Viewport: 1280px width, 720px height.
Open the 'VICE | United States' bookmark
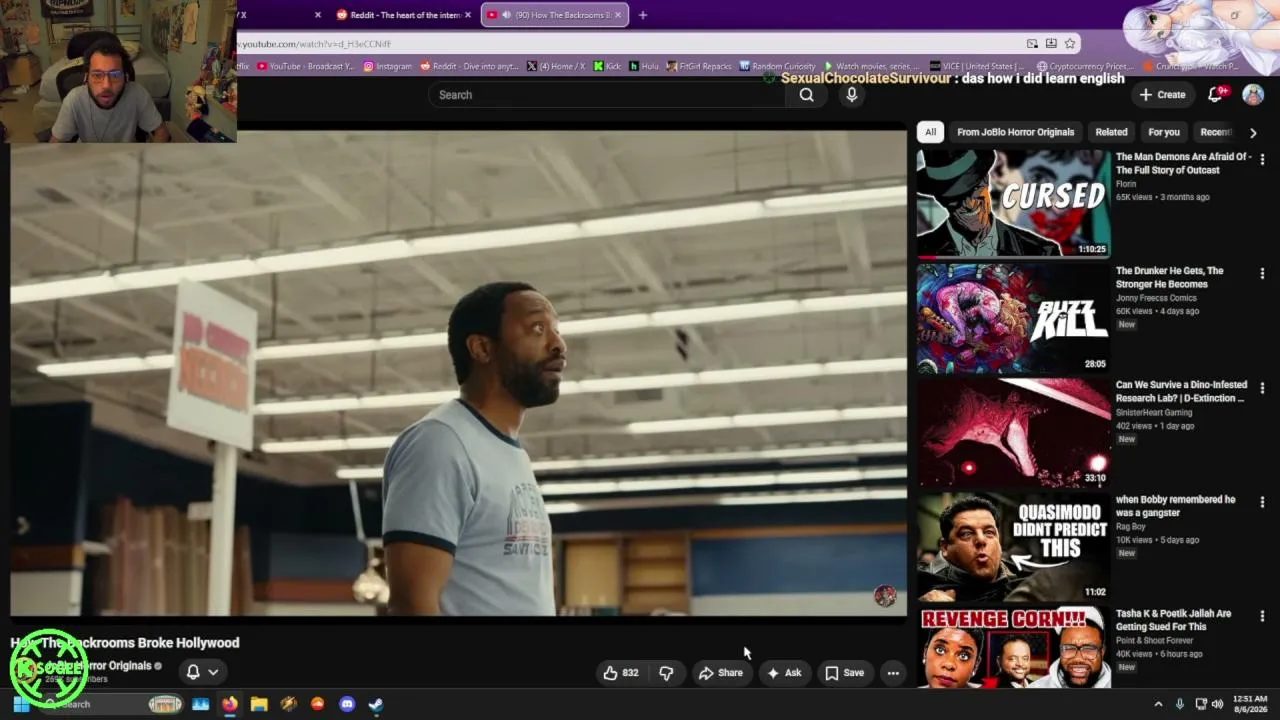[x=978, y=66]
